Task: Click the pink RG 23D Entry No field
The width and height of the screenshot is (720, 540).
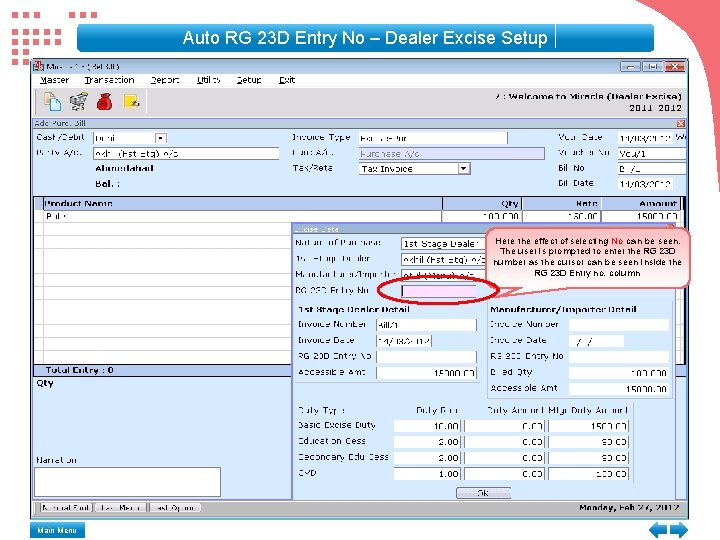Action: tap(439, 291)
